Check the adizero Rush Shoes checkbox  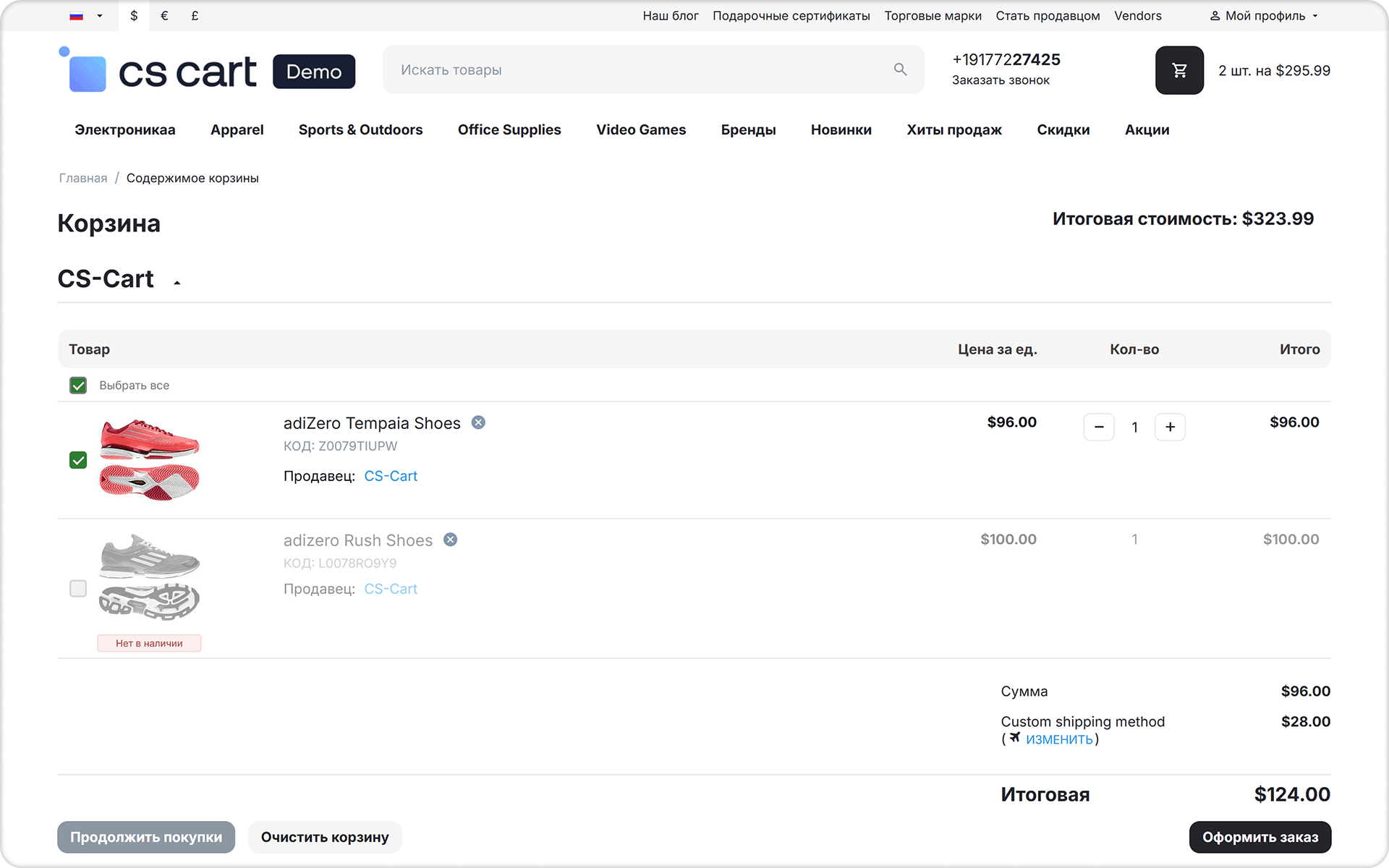pyautogui.click(x=78, y=589)
